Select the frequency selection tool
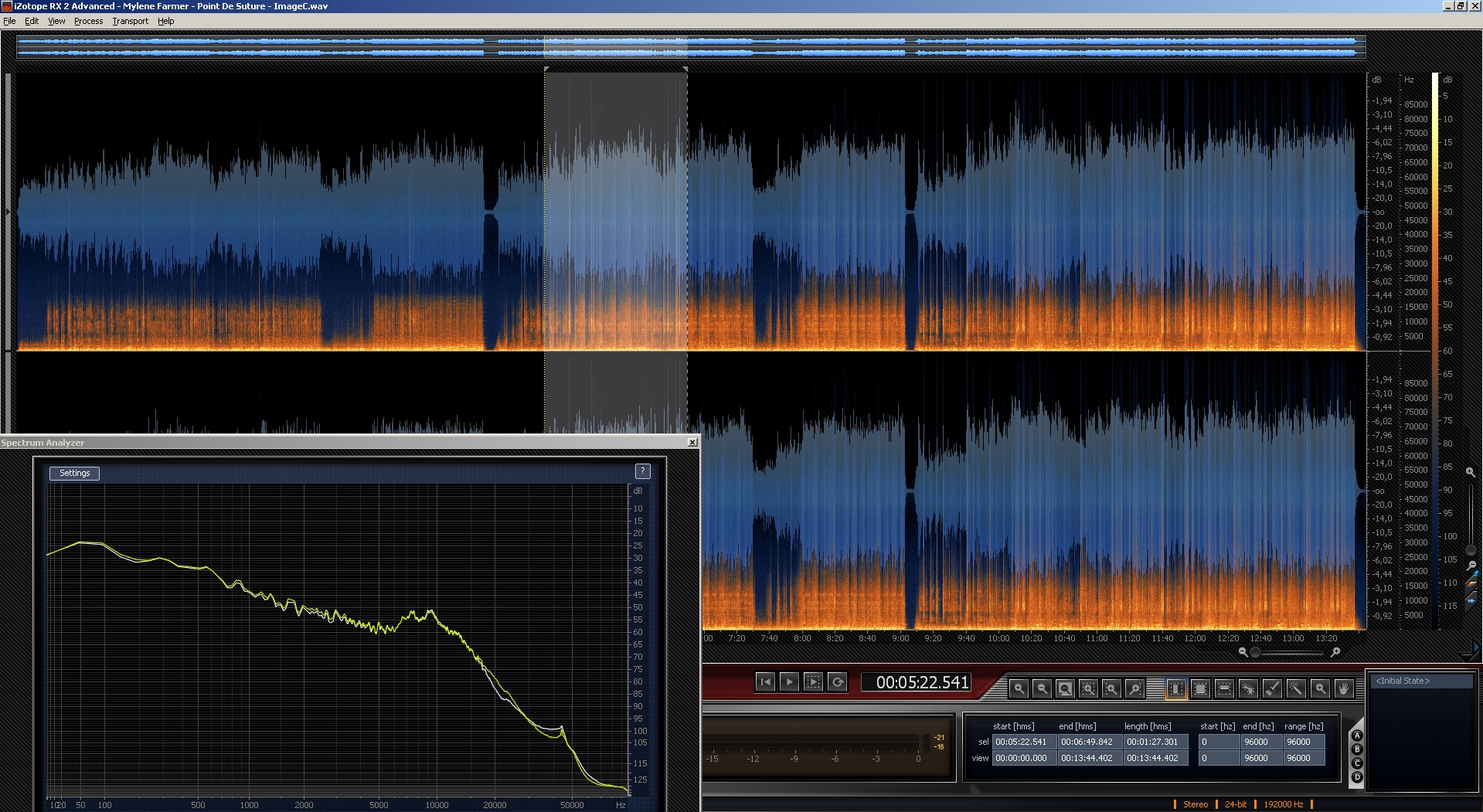 (1224, 688)
